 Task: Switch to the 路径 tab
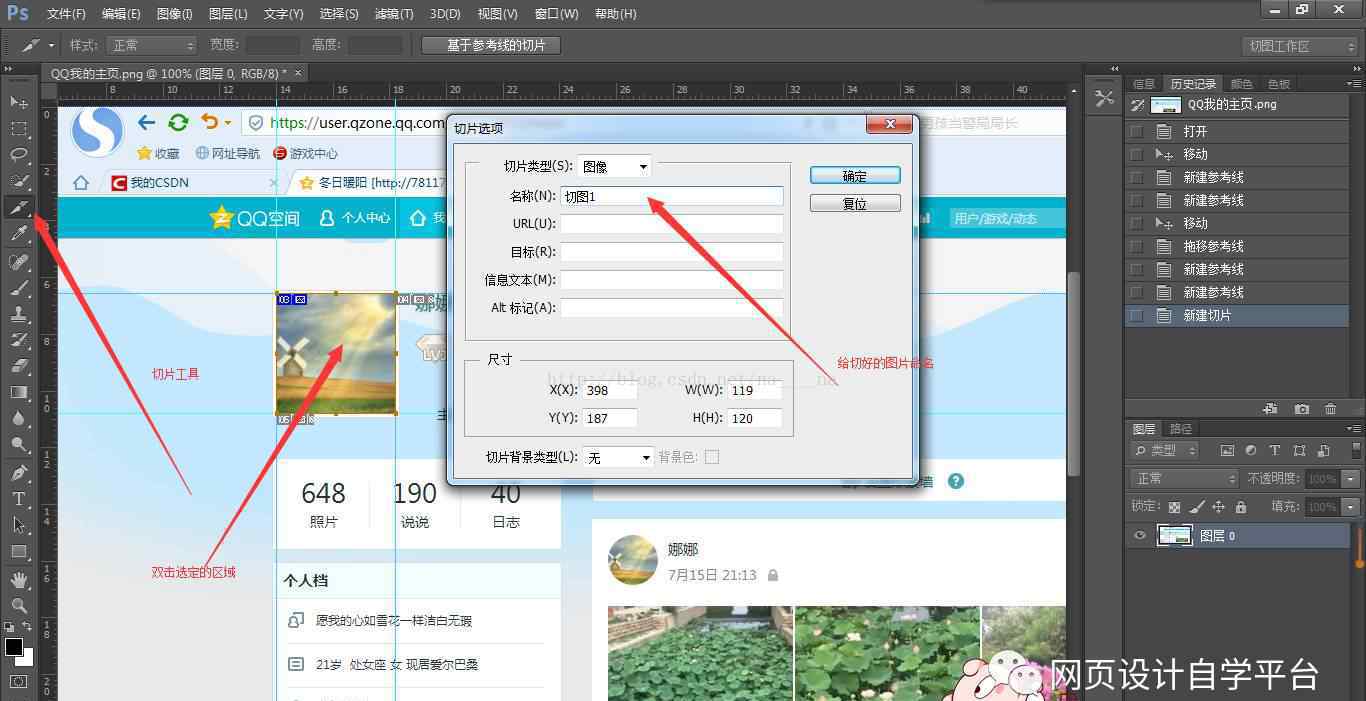point(1180,429)
